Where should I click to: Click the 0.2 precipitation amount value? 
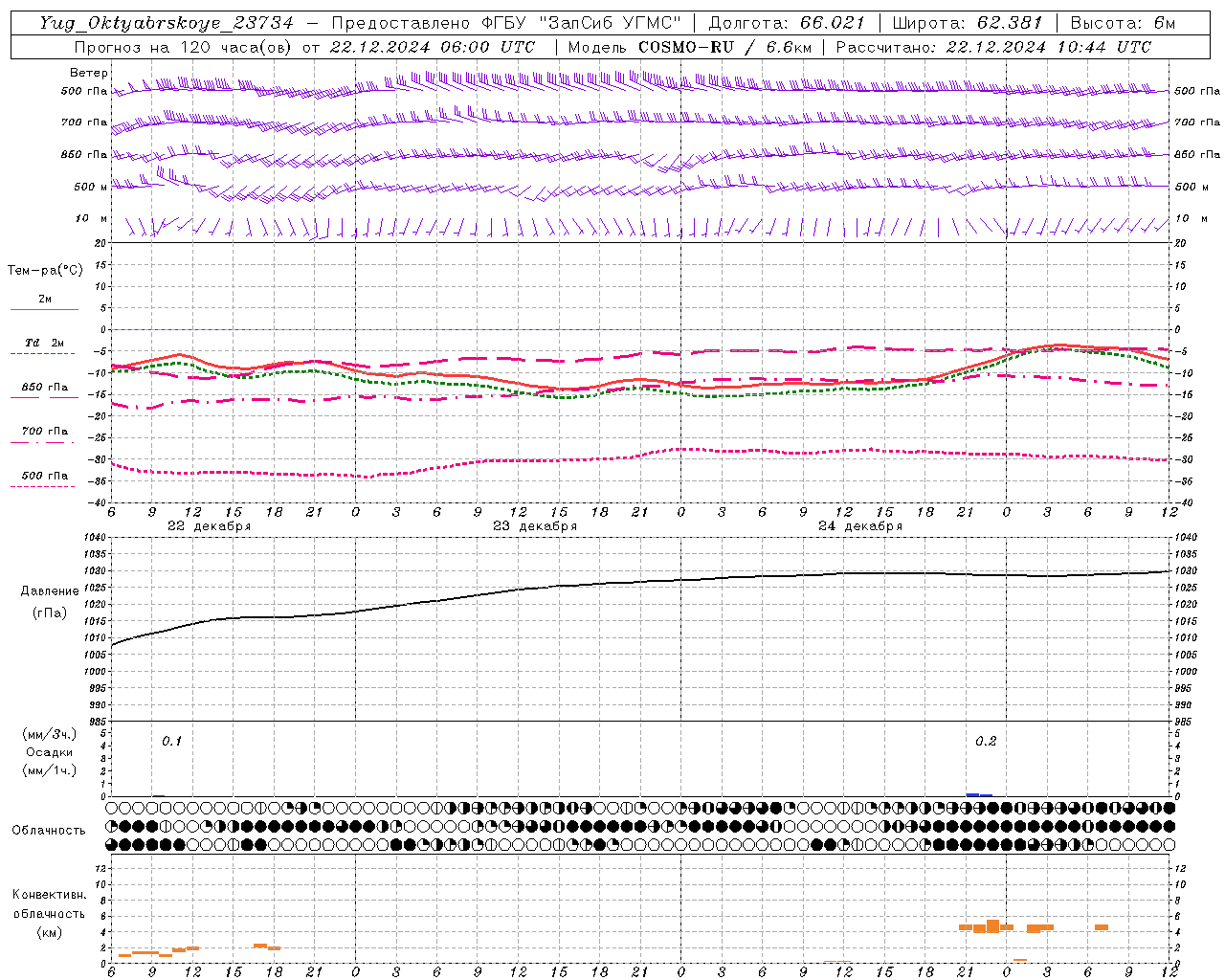986,742
